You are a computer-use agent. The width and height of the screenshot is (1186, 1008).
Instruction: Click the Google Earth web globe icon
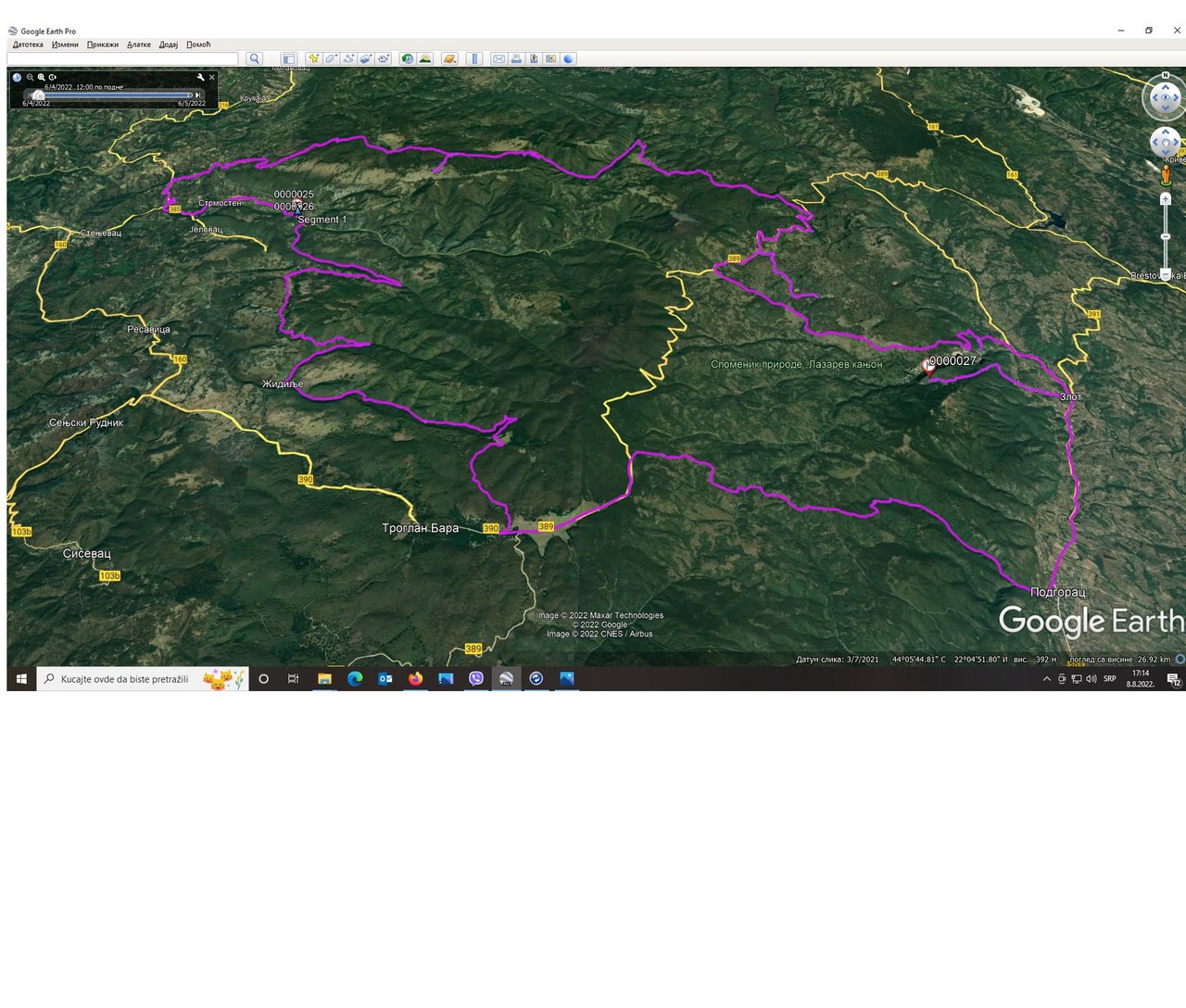[569, 58]
